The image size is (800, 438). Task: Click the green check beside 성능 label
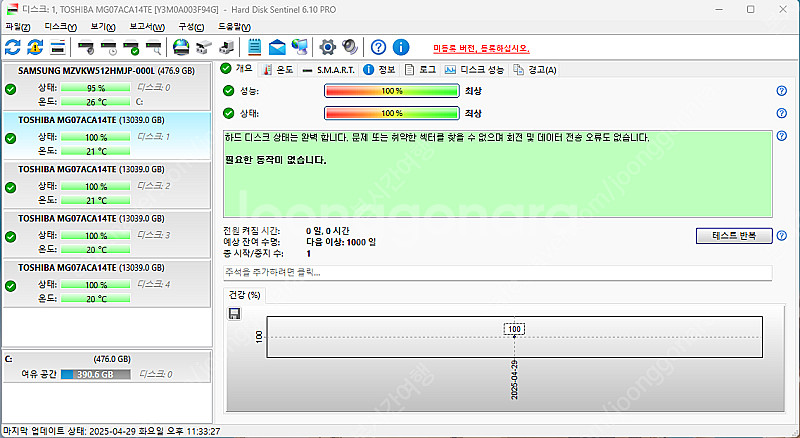[x=229, y=91]
